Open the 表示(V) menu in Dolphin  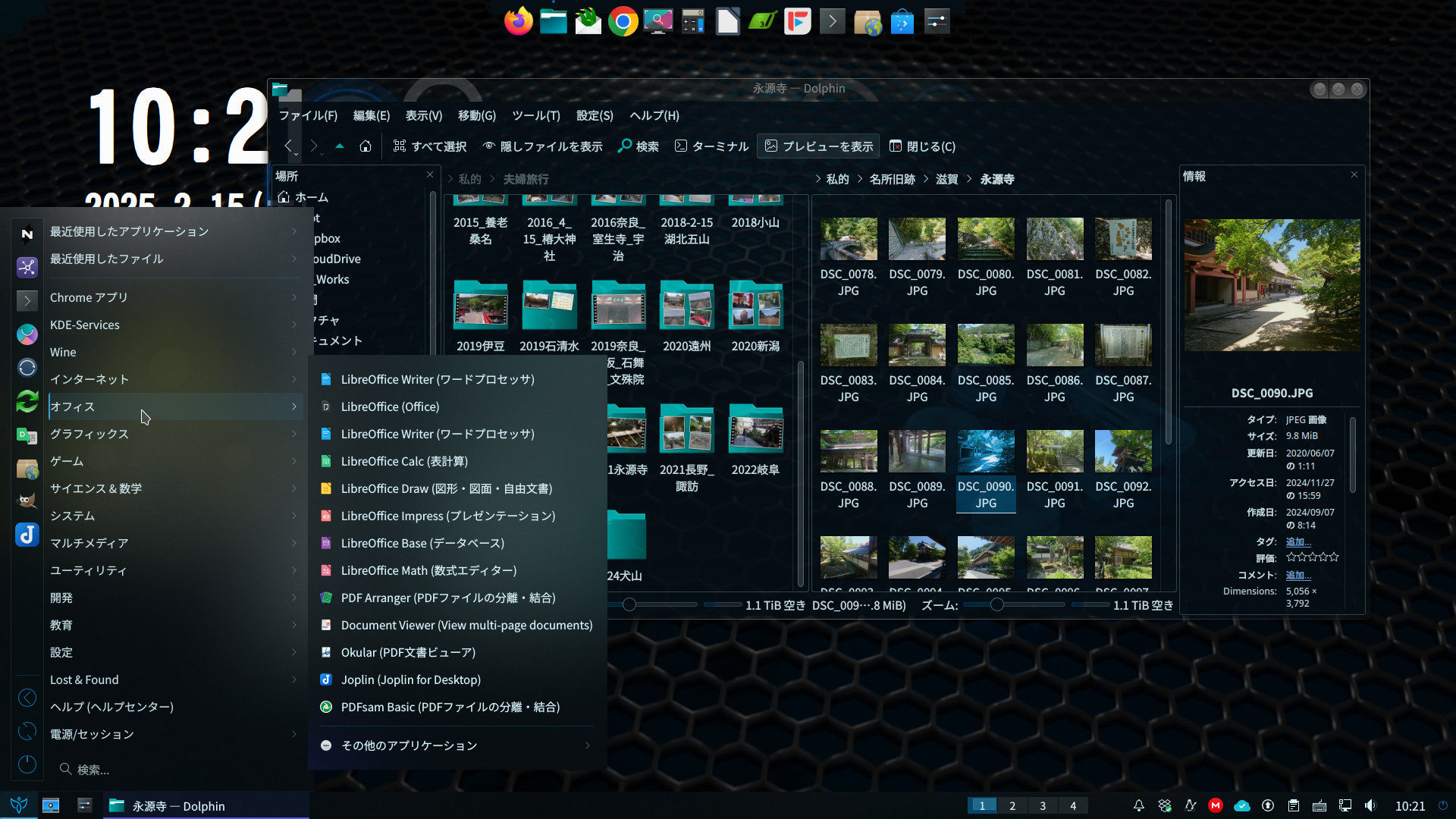(423, 115)
